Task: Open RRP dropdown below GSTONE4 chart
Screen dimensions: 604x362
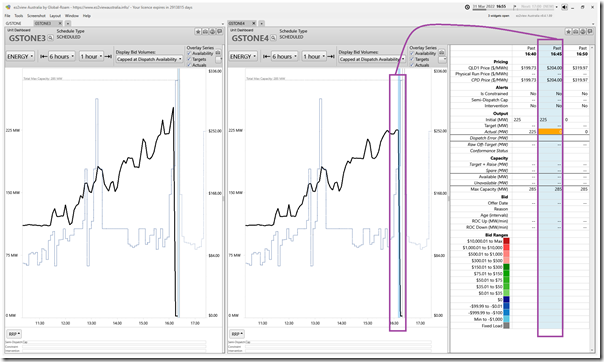Action: (237, 334)
